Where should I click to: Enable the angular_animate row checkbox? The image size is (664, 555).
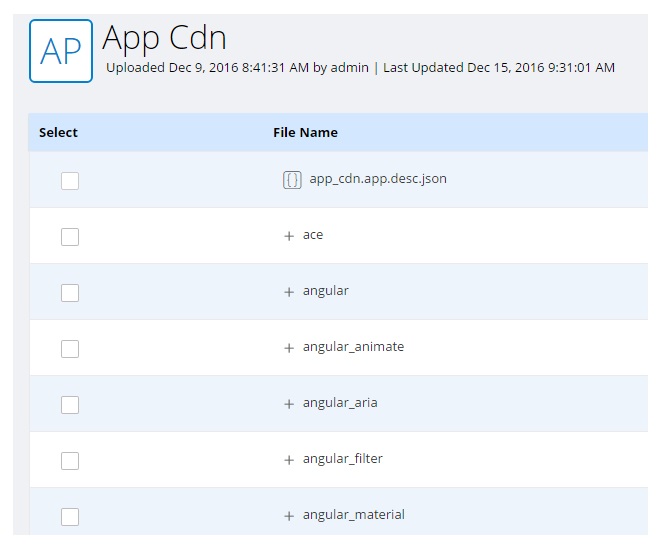tap(70, 348)
